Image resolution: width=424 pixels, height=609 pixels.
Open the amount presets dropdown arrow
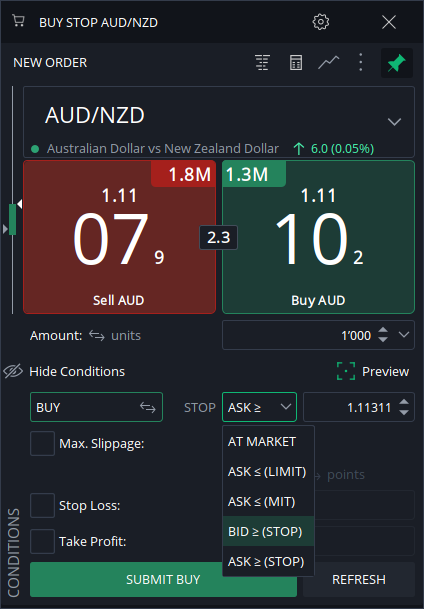404,334
